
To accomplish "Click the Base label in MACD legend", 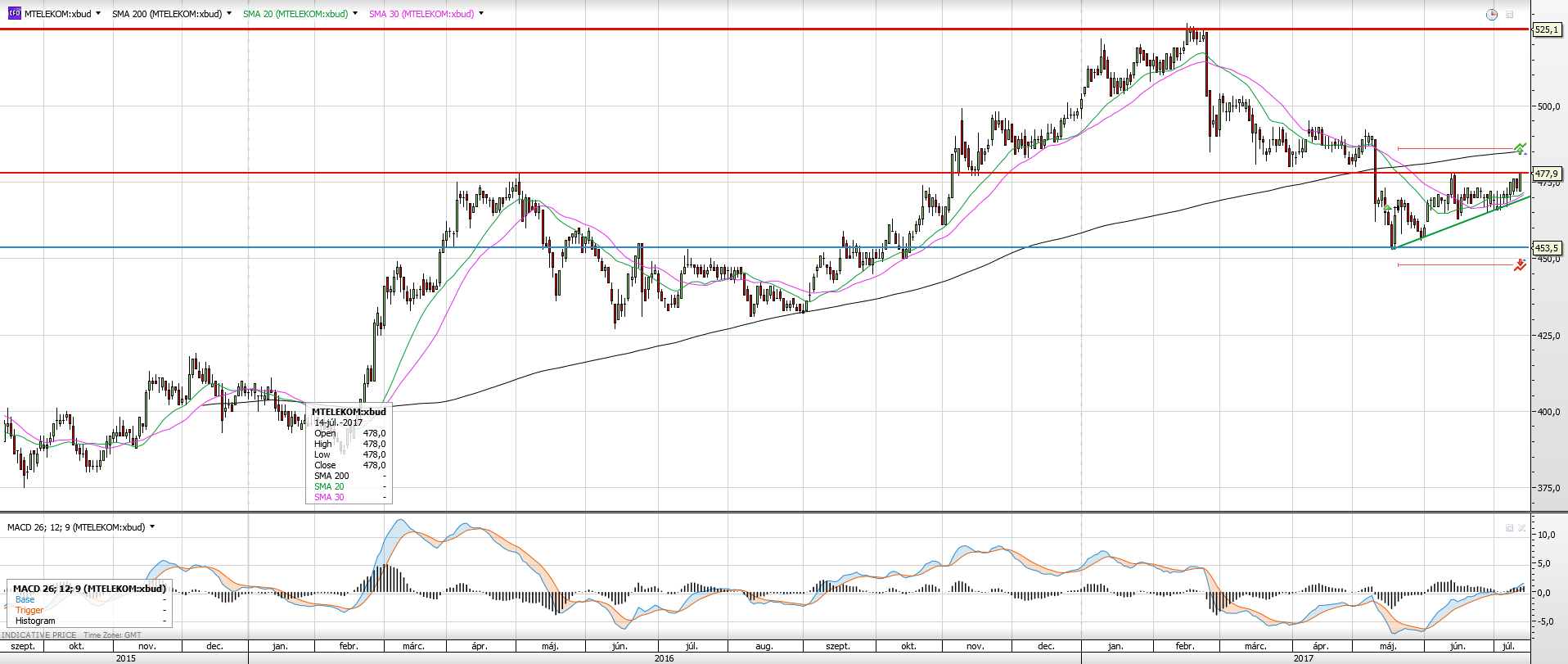I will (25, 599).
